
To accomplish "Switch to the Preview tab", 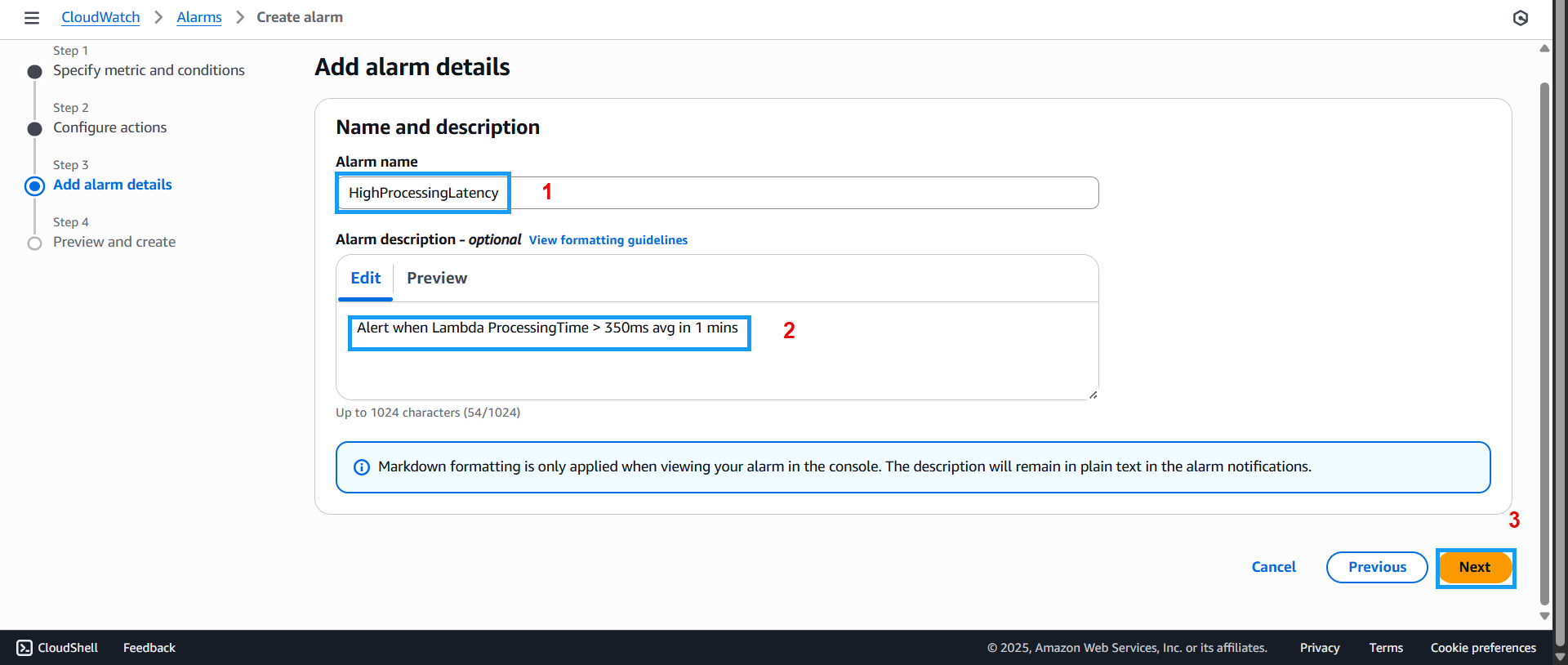I will pos(437,279).
